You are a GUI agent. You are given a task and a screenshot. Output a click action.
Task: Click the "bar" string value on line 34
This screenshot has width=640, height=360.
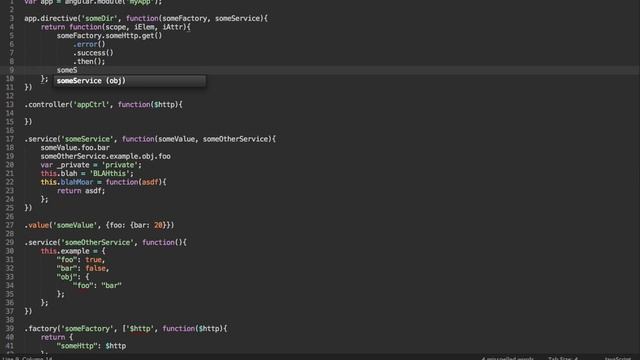(111, 285)
